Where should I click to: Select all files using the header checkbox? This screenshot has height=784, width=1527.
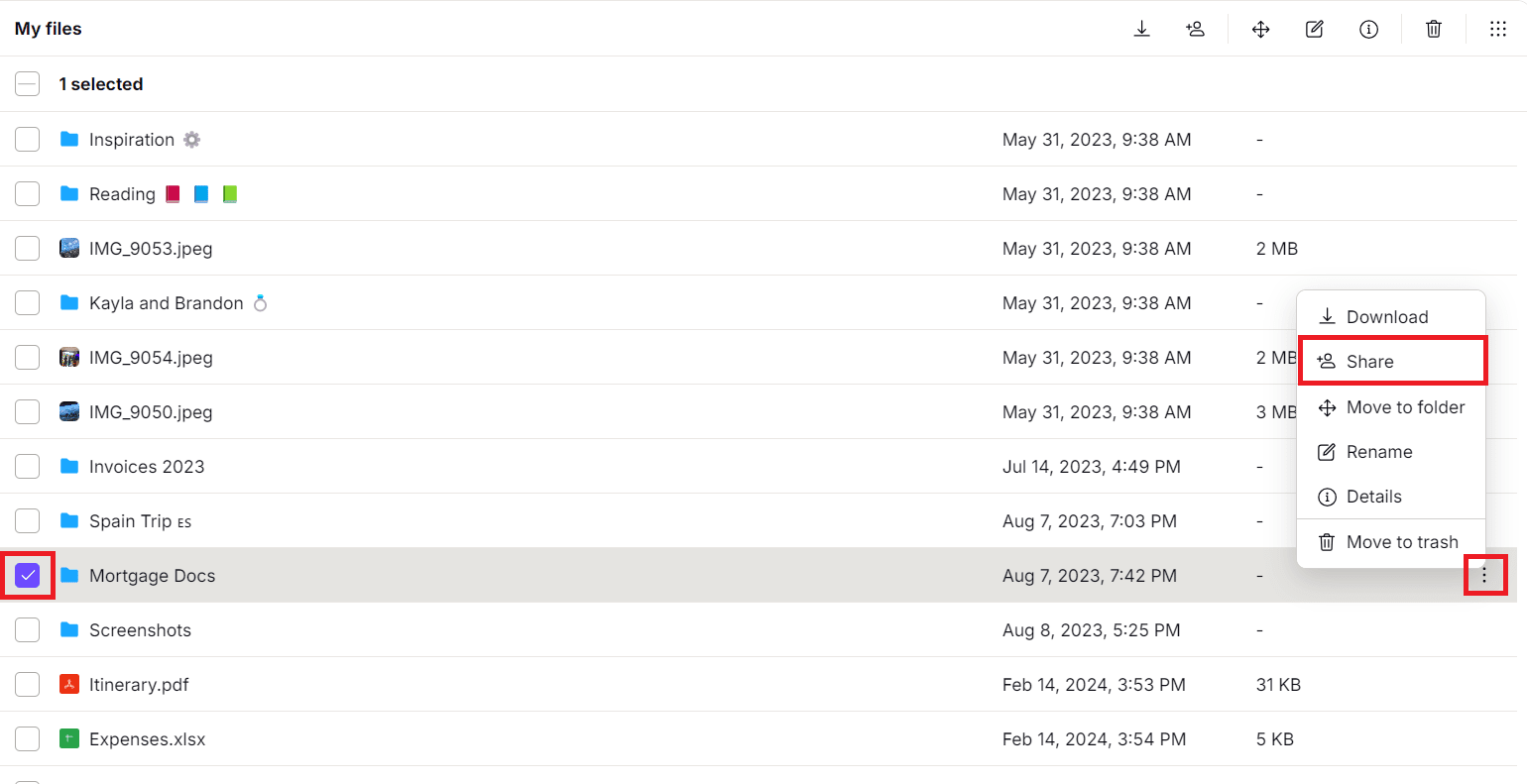[27, 83]
